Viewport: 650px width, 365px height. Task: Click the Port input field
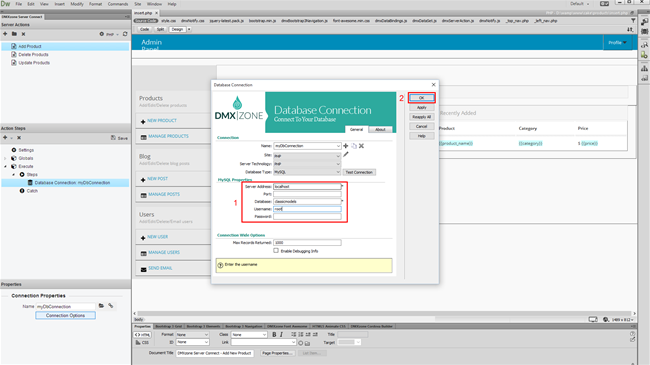tap(307, 194)
